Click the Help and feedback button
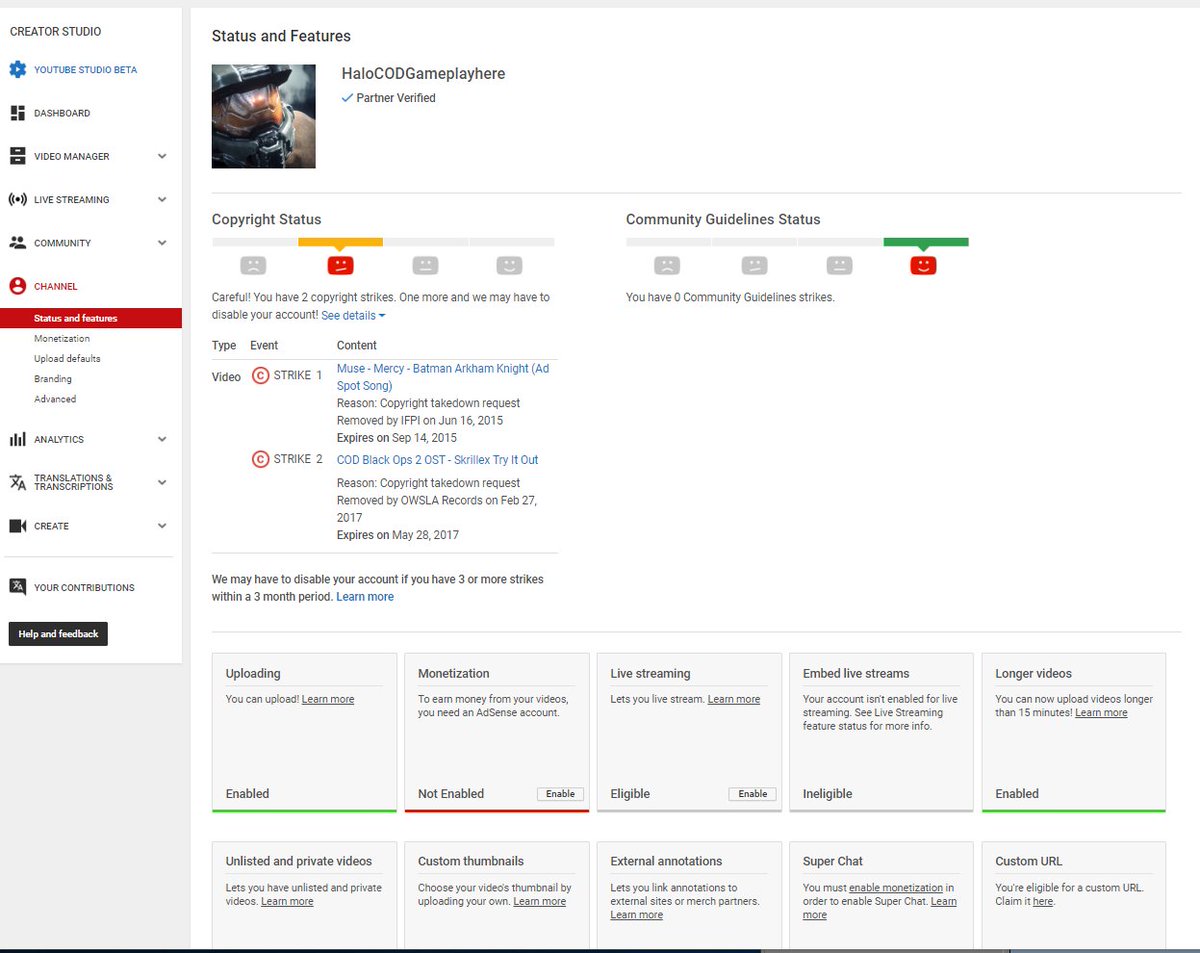This screenshot has width=1200, height=953. [x=58, y=634]
